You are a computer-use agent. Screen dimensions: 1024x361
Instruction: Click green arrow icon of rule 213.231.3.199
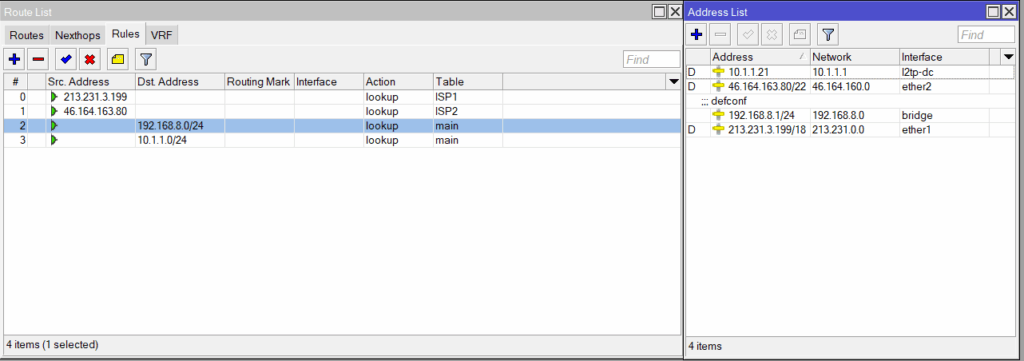pos(54,97)
